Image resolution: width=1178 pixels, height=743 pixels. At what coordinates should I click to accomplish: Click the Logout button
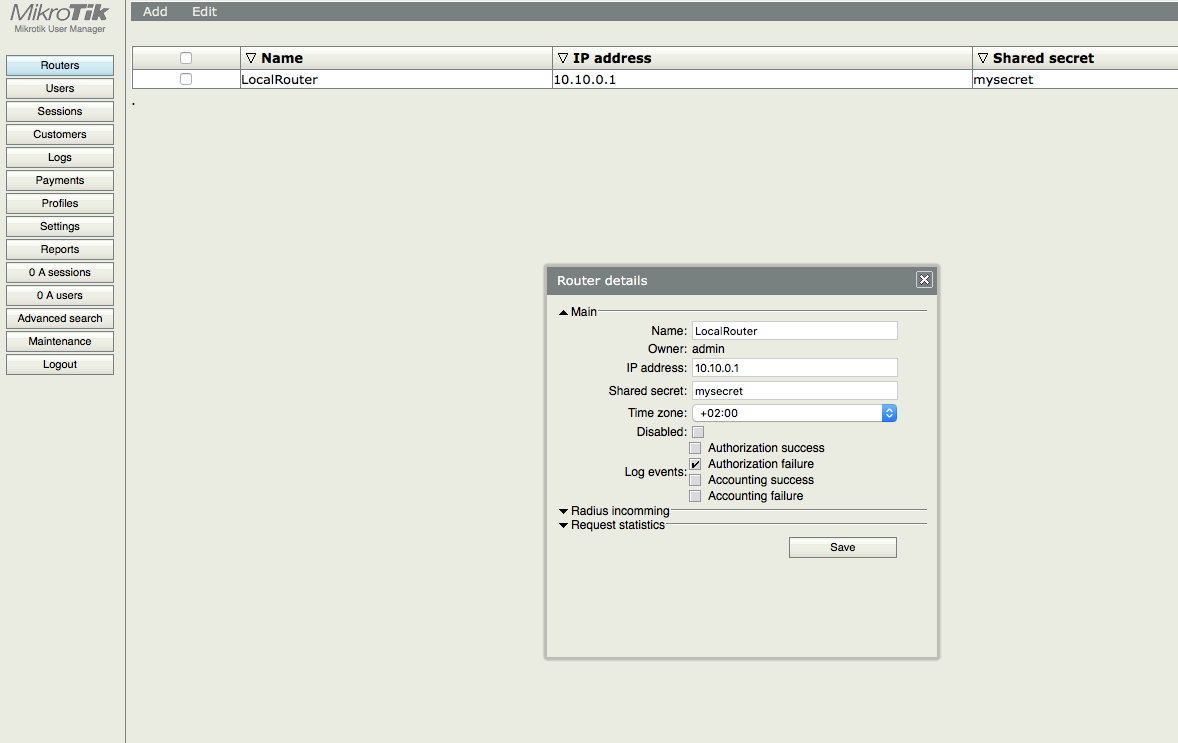[x=59, y=364]
